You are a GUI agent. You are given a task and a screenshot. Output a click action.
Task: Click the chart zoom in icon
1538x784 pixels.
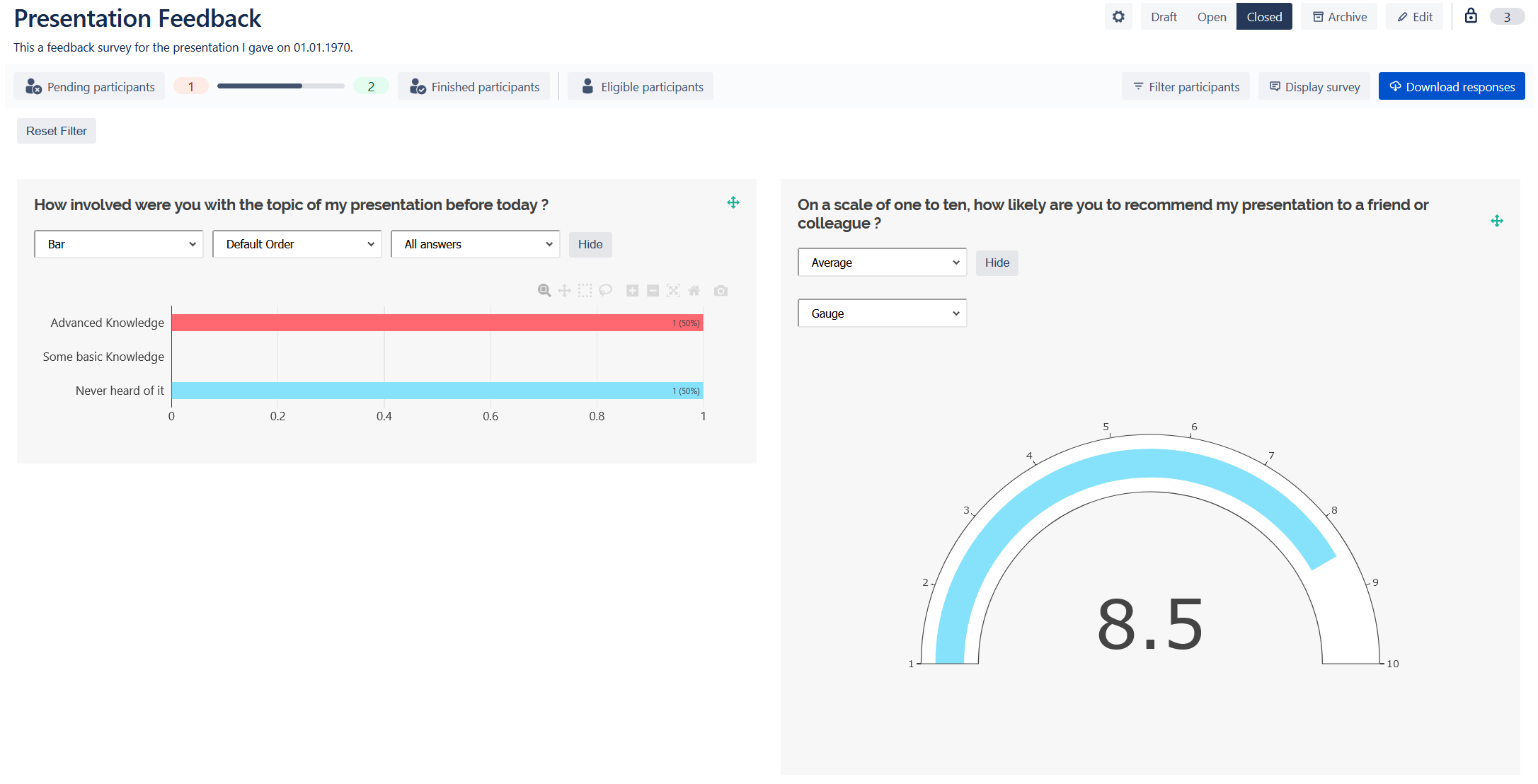(x=632, y=290)
